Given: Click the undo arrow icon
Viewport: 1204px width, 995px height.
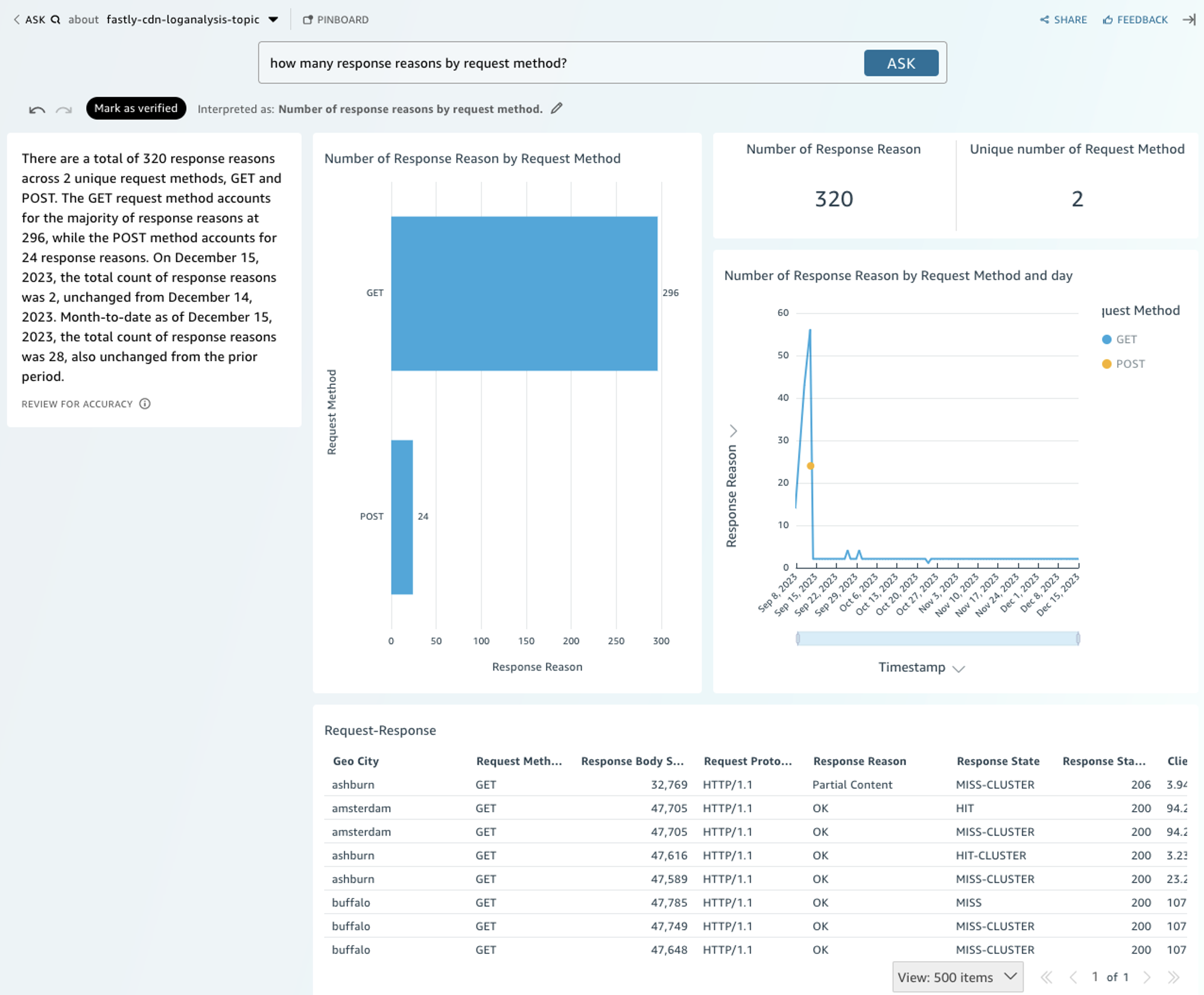Looking at the screenshot, I should [x=37, y=109].
